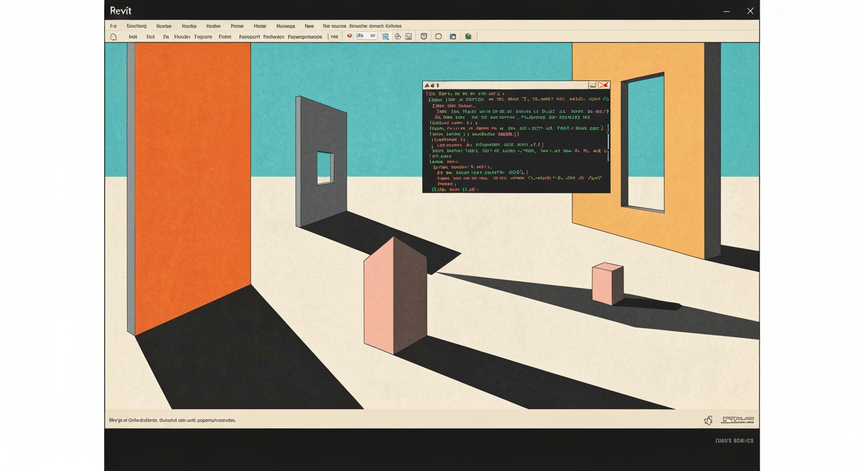This screenshot has height=471, width=864.
Task: Click the red-orange icon in the toolbar
Action: click(x=349, y=36)
